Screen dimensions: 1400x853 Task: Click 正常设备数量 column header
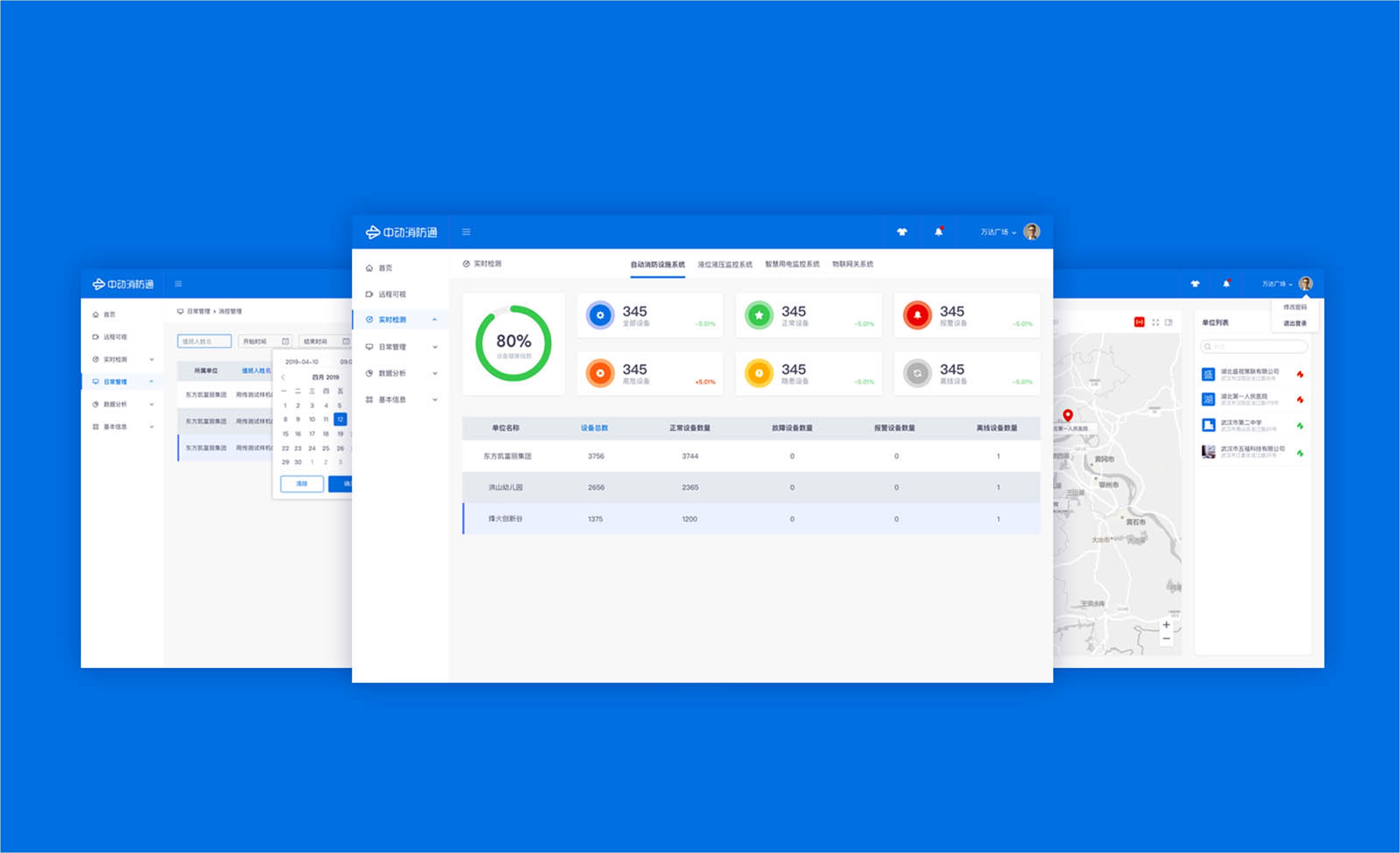pos(689,428)
